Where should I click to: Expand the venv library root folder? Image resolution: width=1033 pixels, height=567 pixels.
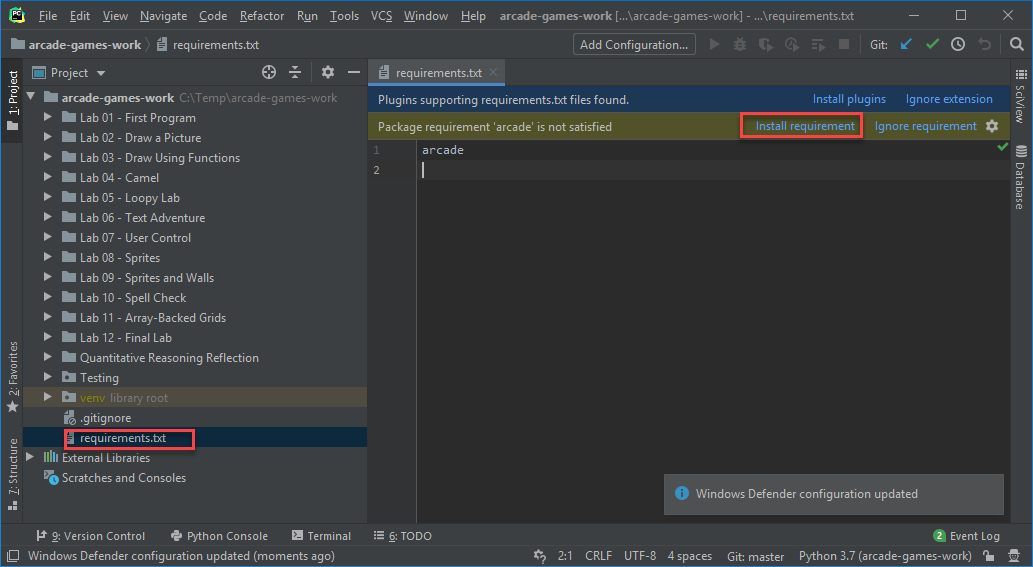(x=47, y=397)
